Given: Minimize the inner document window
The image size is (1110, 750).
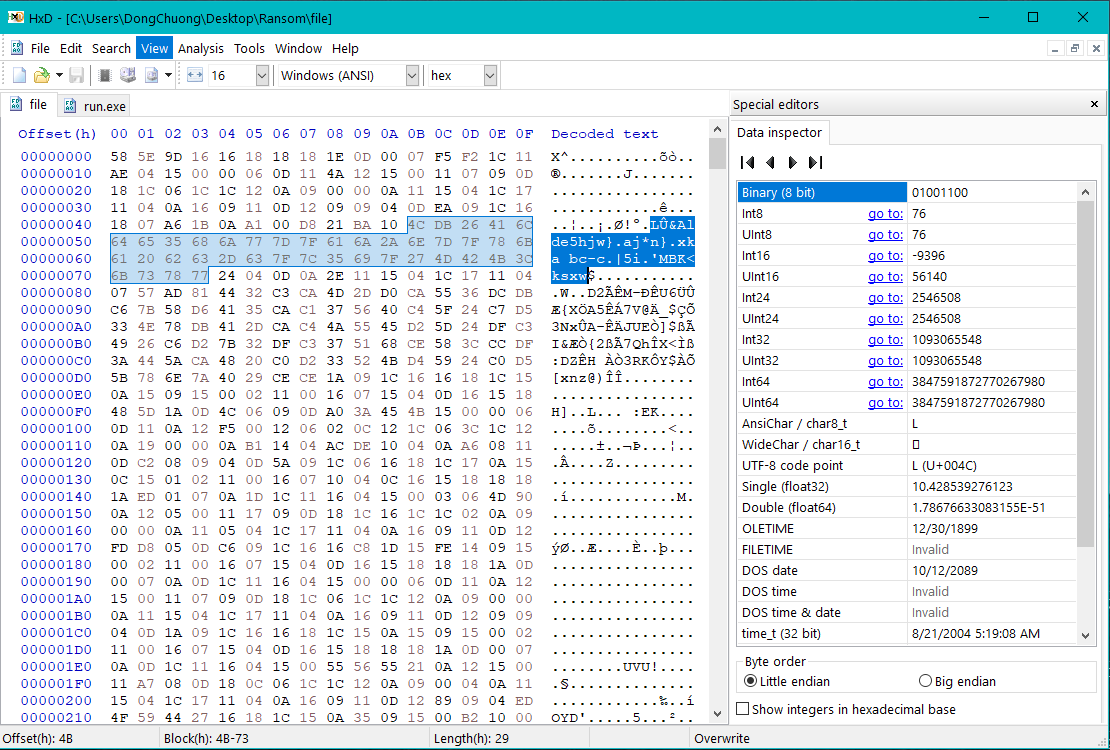Looking at the screenshot, I should click(x=1055, y=49).
